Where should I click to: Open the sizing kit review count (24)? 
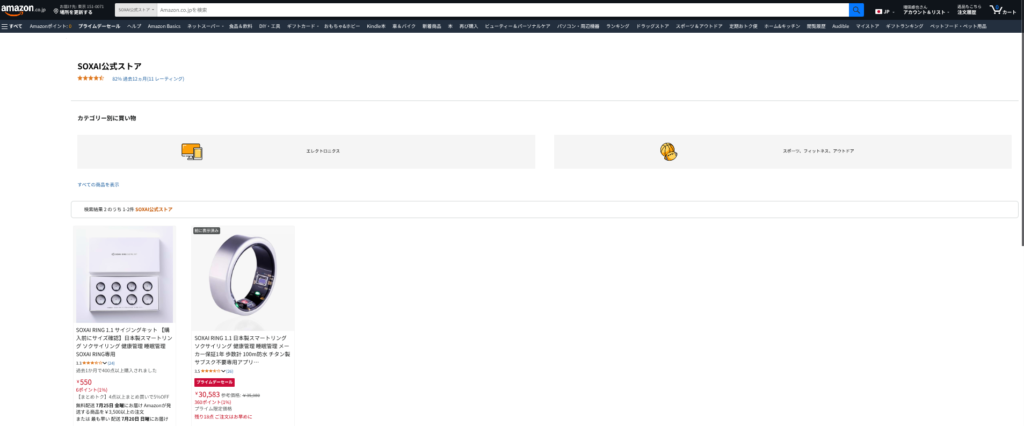point(111,363)
